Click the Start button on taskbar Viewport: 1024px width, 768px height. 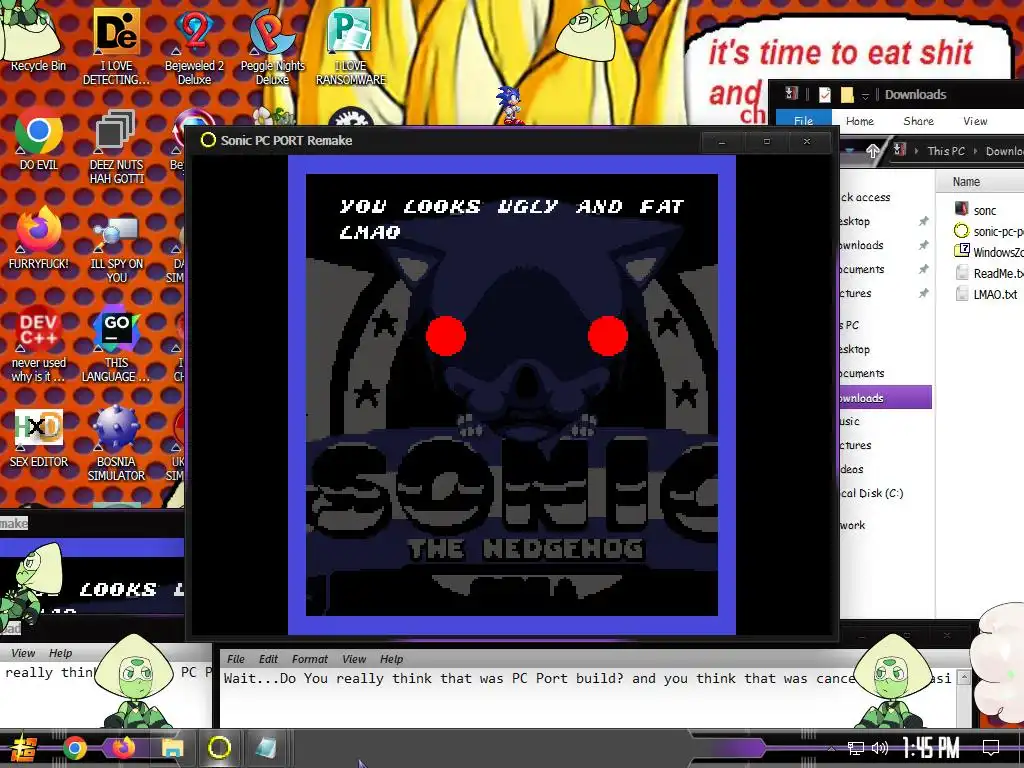click(x=23, y=748)
